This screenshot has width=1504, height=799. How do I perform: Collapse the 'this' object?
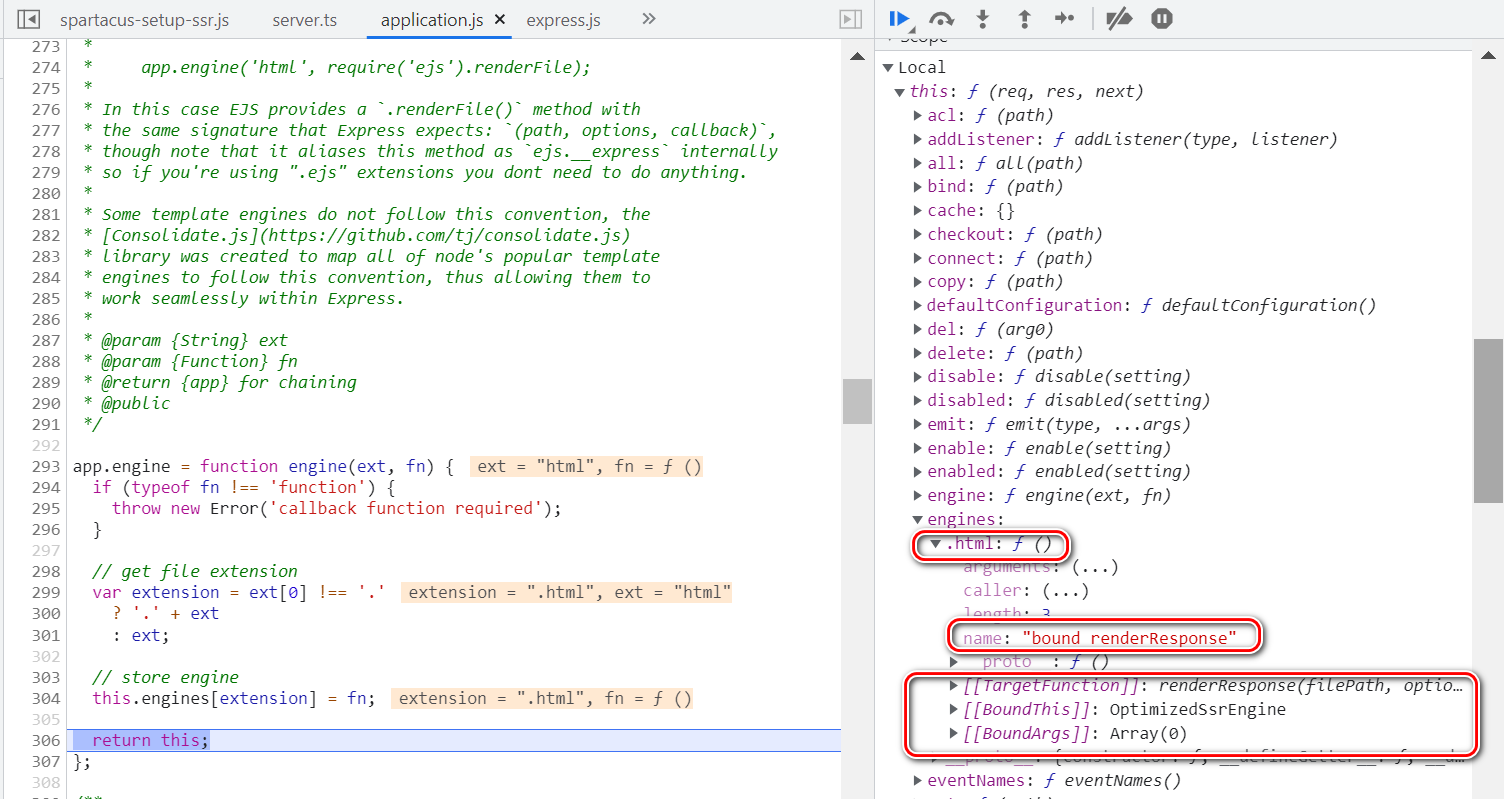(x=899, y=91)
